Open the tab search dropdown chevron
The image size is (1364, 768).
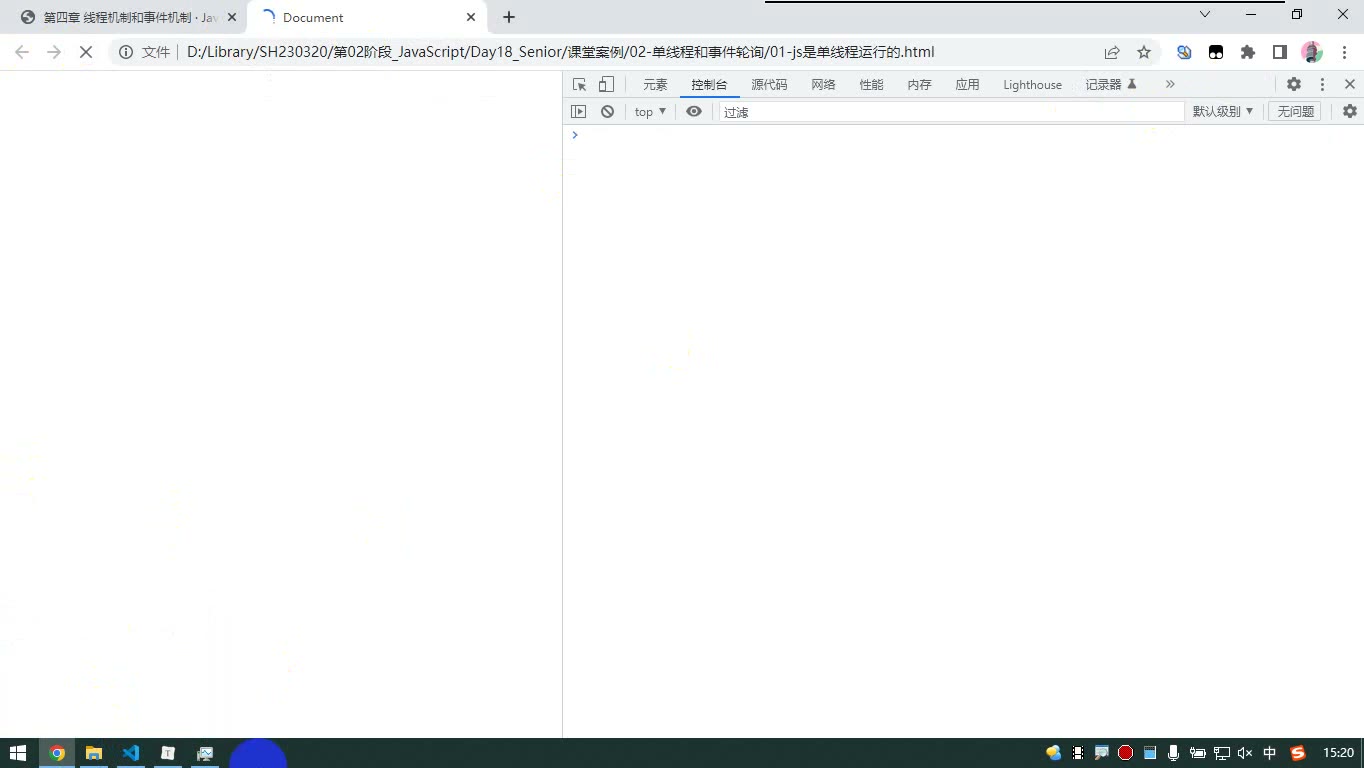click(1205, 14)
